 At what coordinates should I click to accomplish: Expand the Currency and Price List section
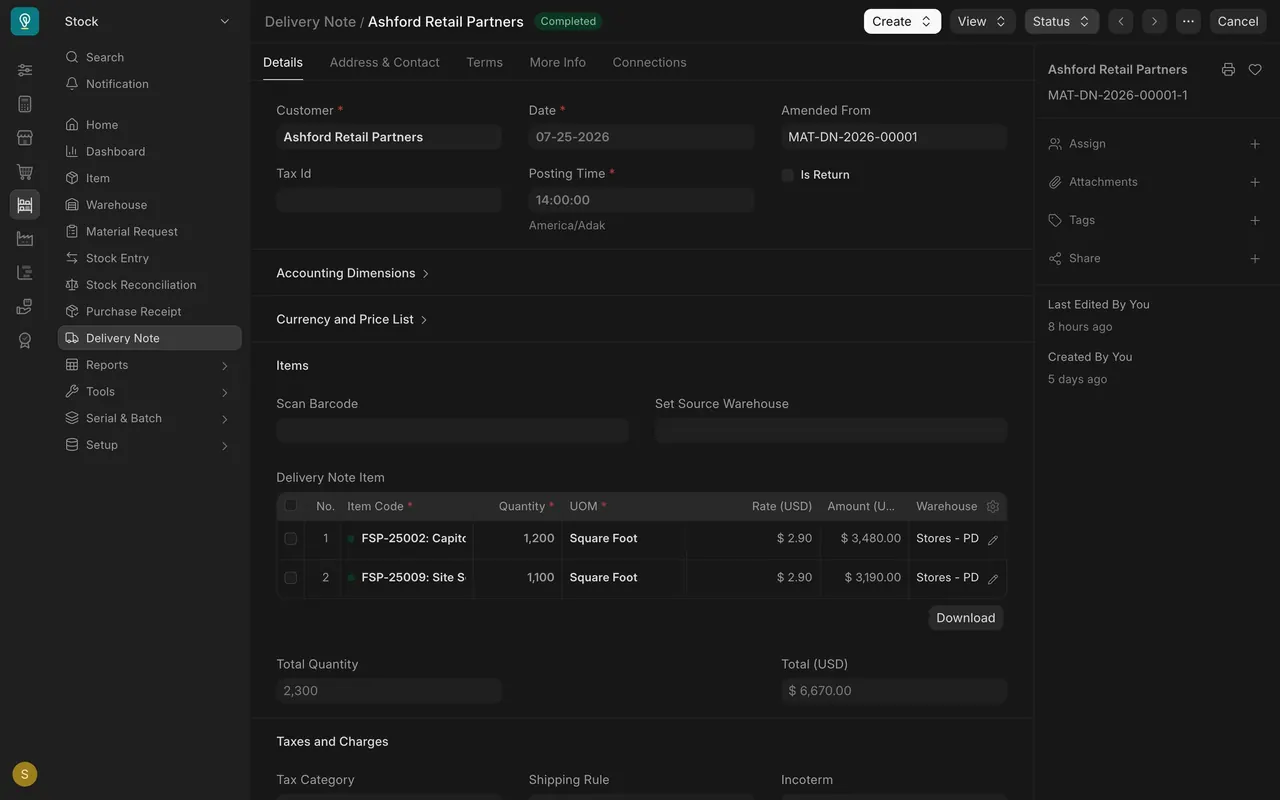click(x=352, y=319)
